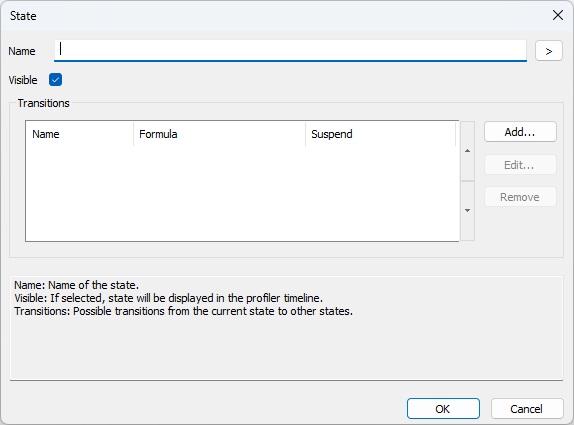Click the Name label left of input

tap(22, 51)
